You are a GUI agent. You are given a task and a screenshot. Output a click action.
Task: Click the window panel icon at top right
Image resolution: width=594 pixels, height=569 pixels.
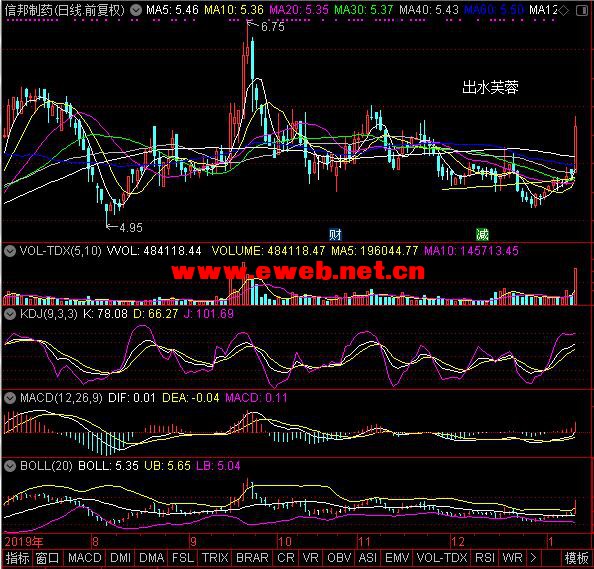pos(582,11)
